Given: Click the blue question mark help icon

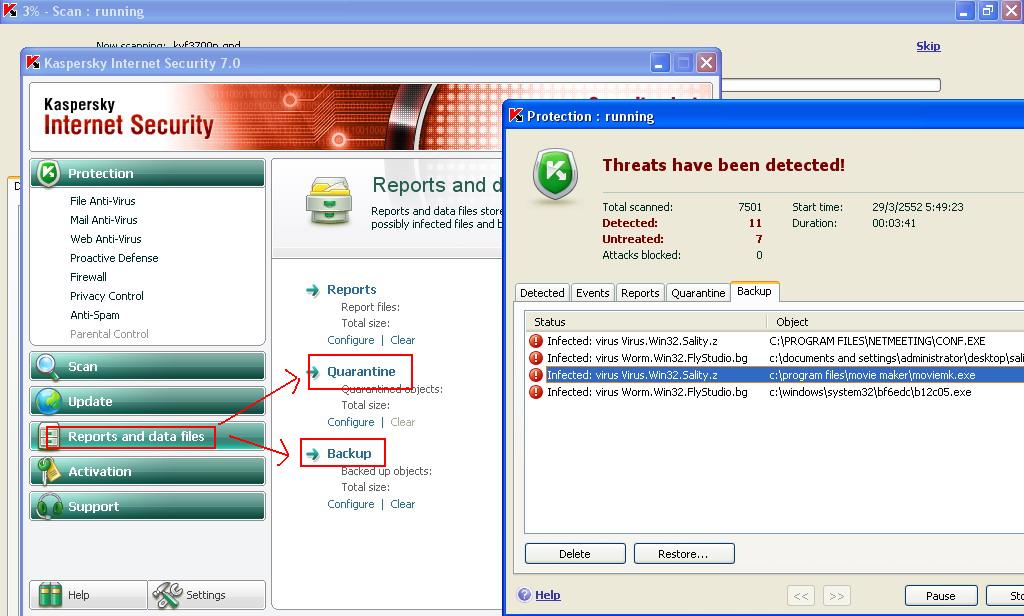Looking at the screenshot, I should click(524, 594).
